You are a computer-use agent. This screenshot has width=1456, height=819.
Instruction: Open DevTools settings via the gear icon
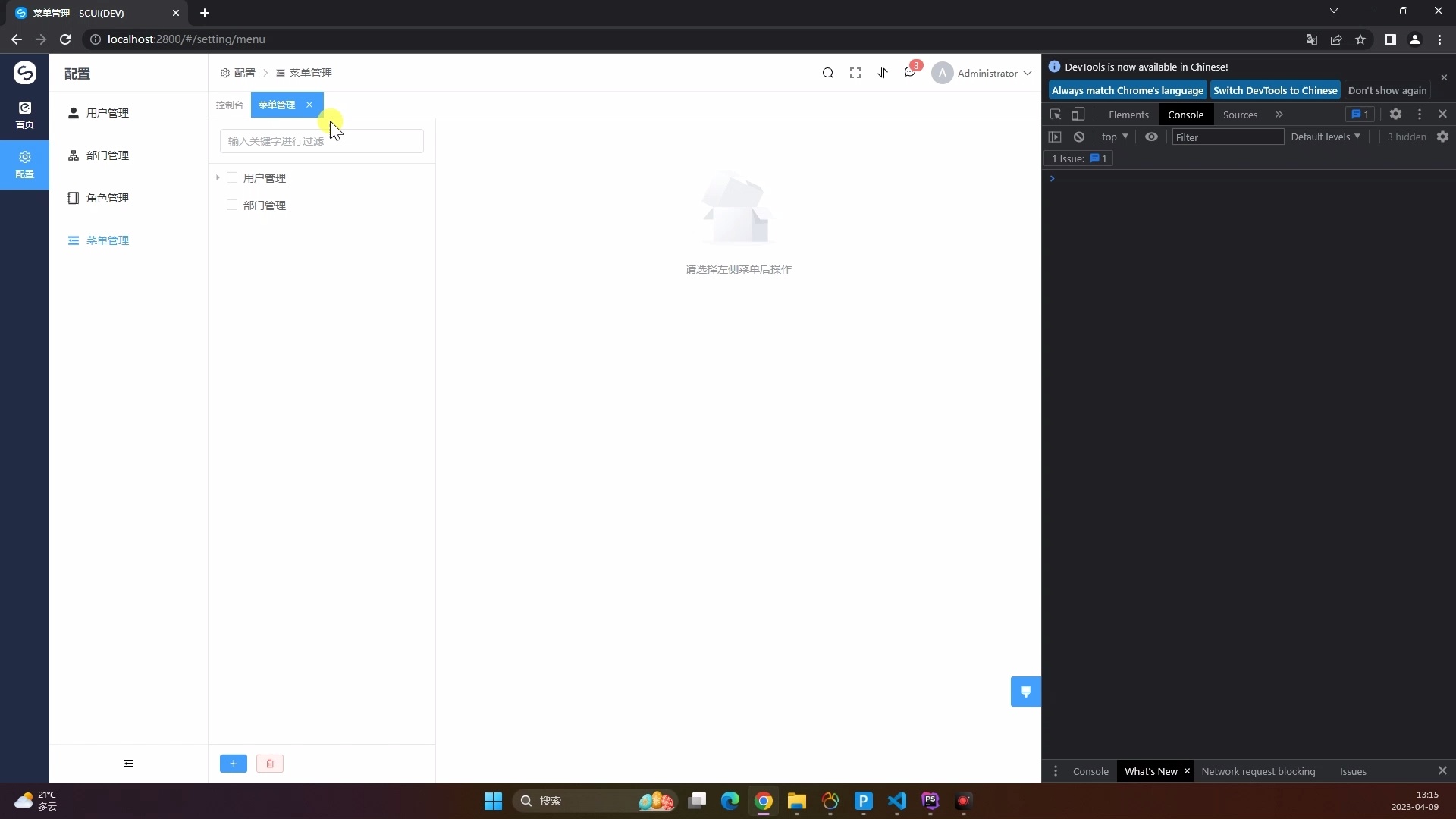(x=1396, y=114)
